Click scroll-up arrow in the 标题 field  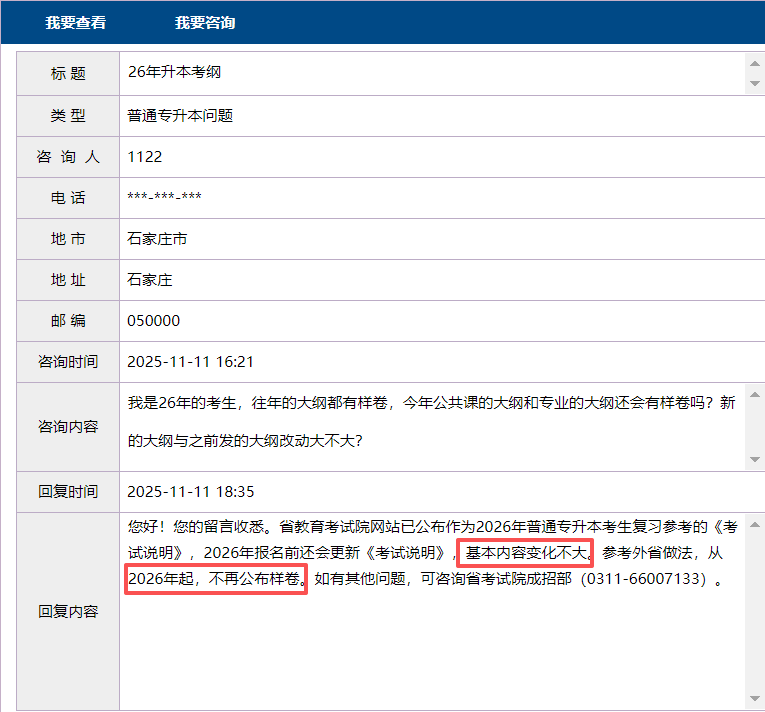(x=755, y=62)
